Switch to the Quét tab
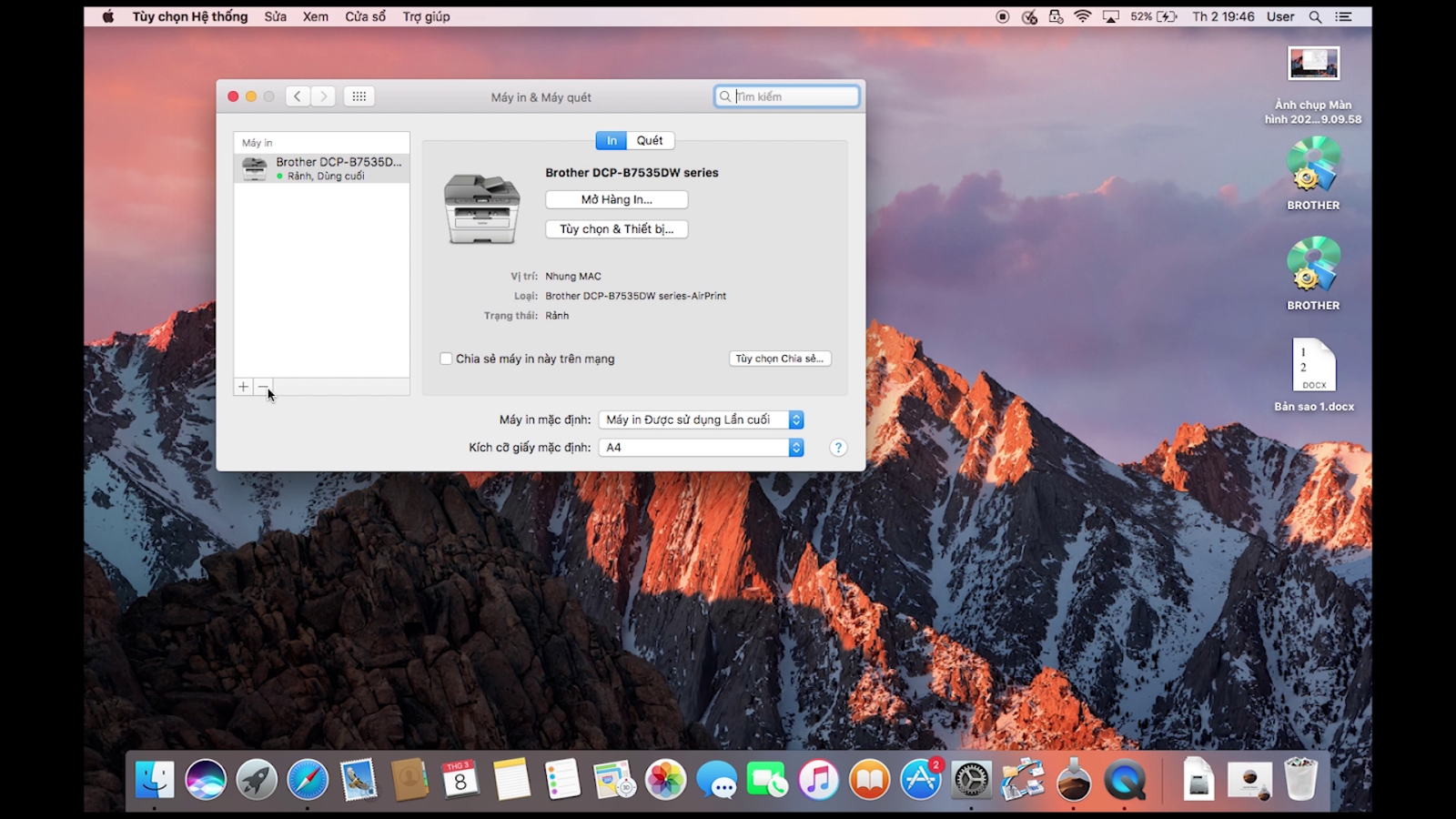Screen dimensions: 1456x819 click(x=650, y=140)
